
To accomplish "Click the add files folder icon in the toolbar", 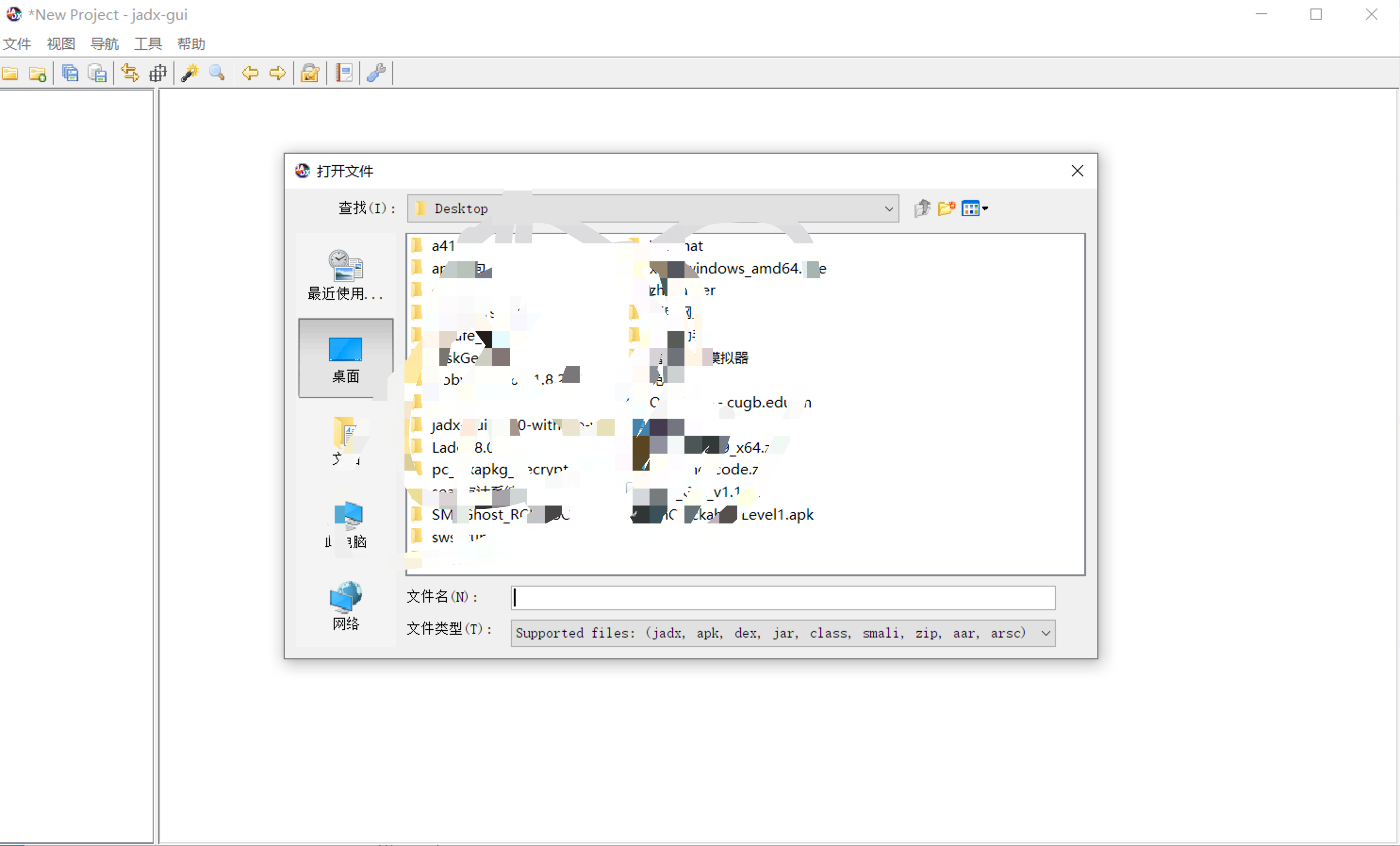I will 38,74.
